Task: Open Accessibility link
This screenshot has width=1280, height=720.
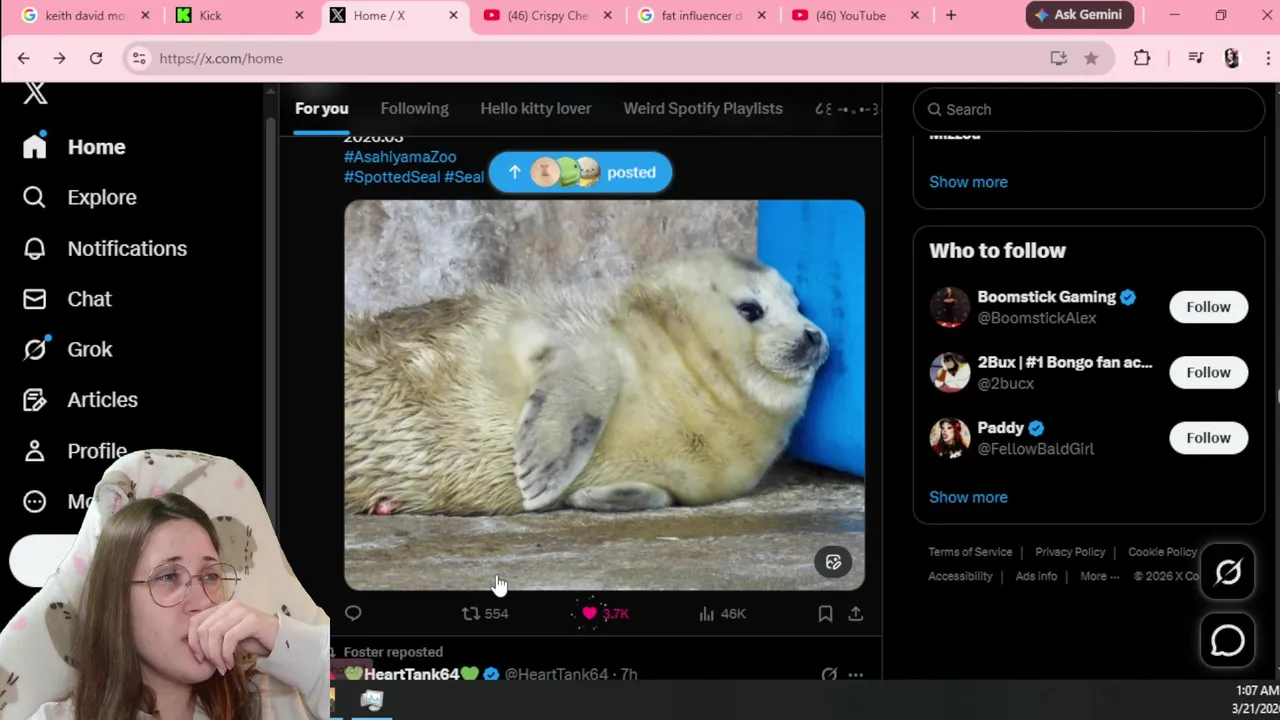Action: click(x=960, y=576)
